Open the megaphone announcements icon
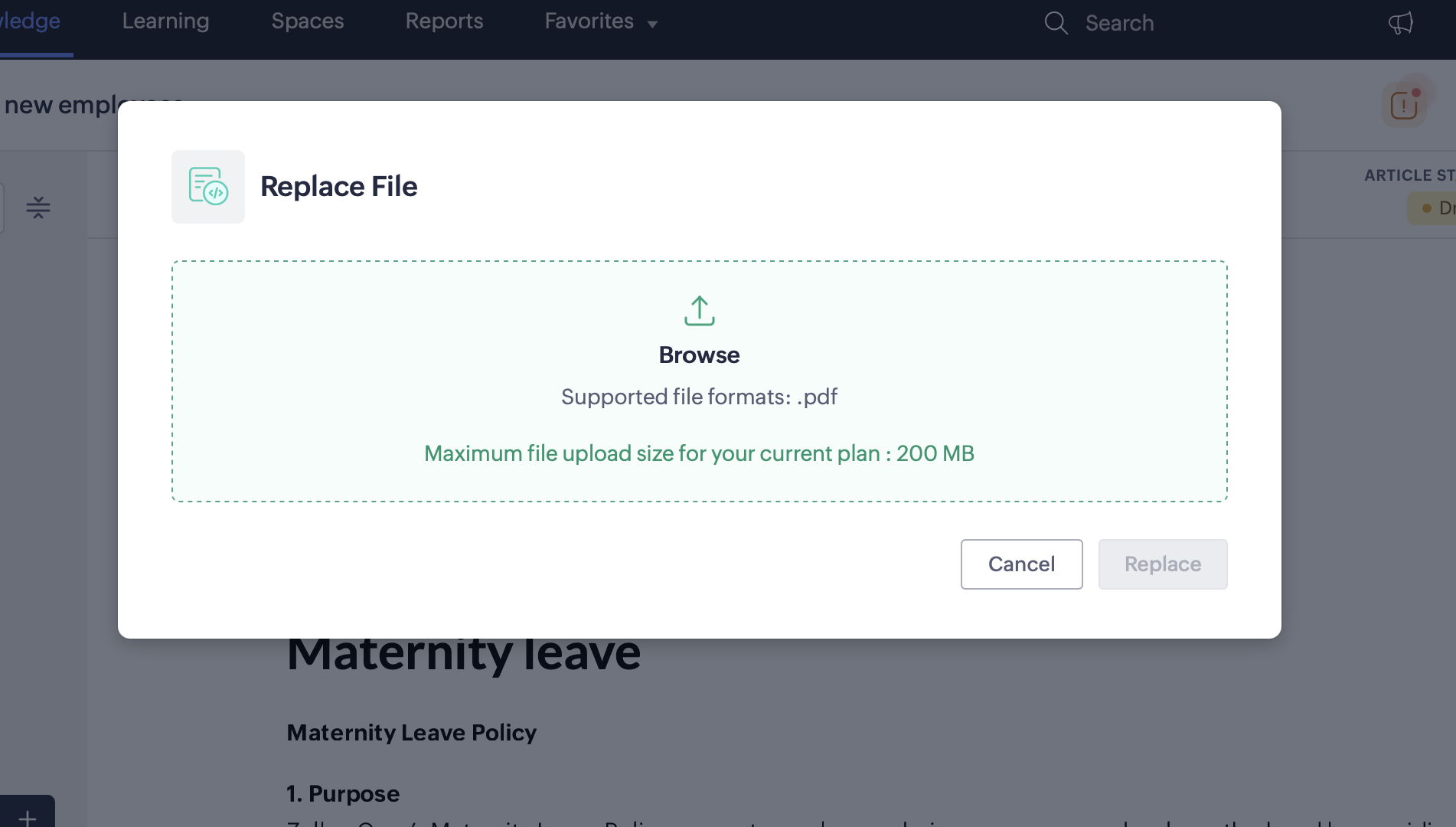The image size is (1456, 827). [x=1400, y=23]
